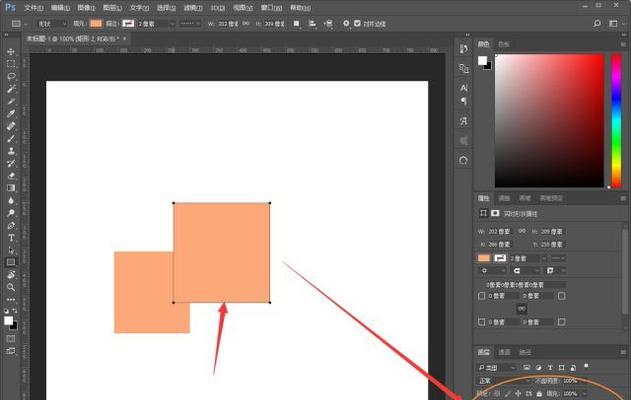
Task: Toggle link icon between W and H in properties
Action: pos(522,231)
